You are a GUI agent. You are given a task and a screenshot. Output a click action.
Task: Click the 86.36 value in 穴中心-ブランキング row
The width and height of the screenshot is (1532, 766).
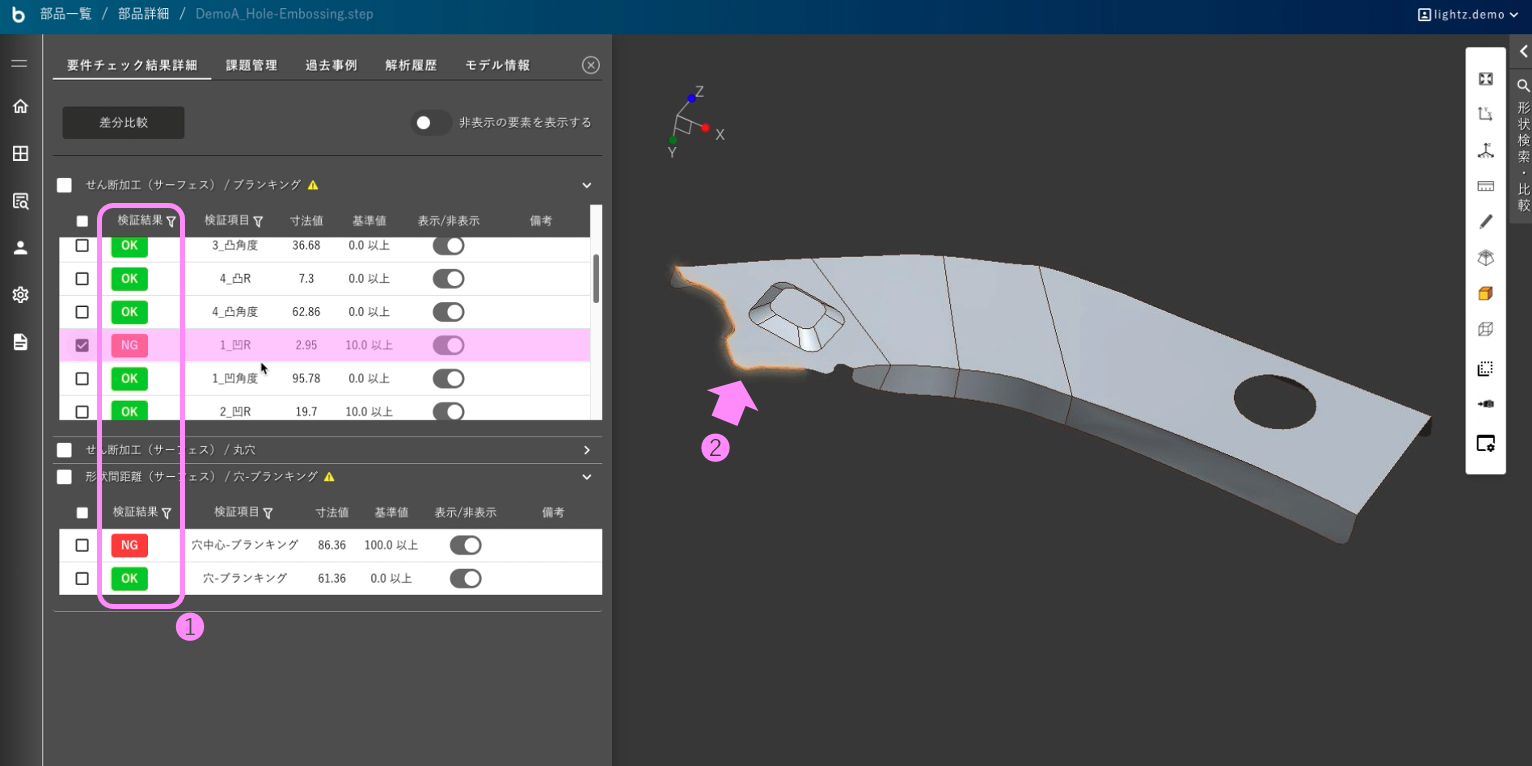coord(332,545)
